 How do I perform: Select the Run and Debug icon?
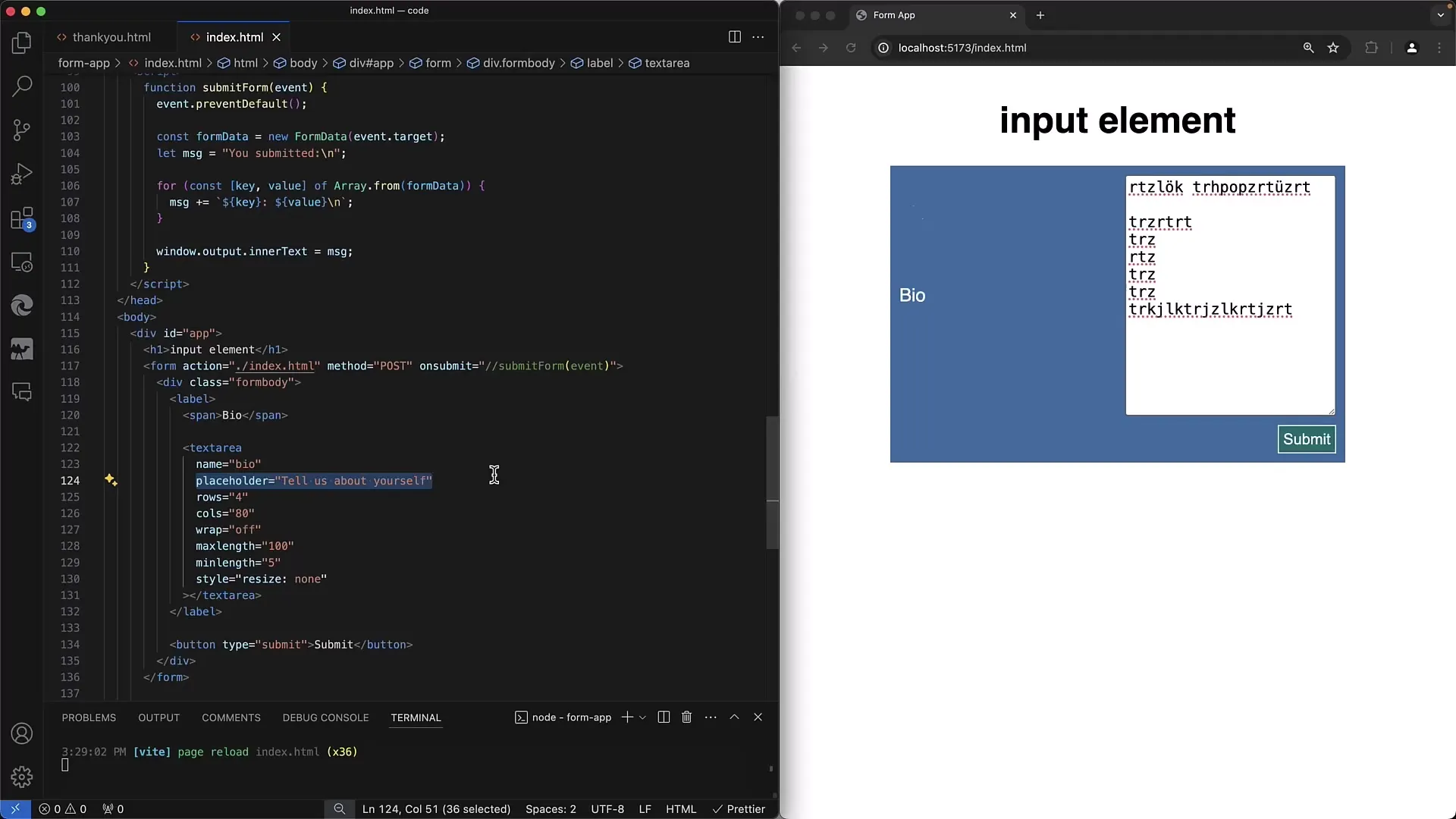[22, 174]
